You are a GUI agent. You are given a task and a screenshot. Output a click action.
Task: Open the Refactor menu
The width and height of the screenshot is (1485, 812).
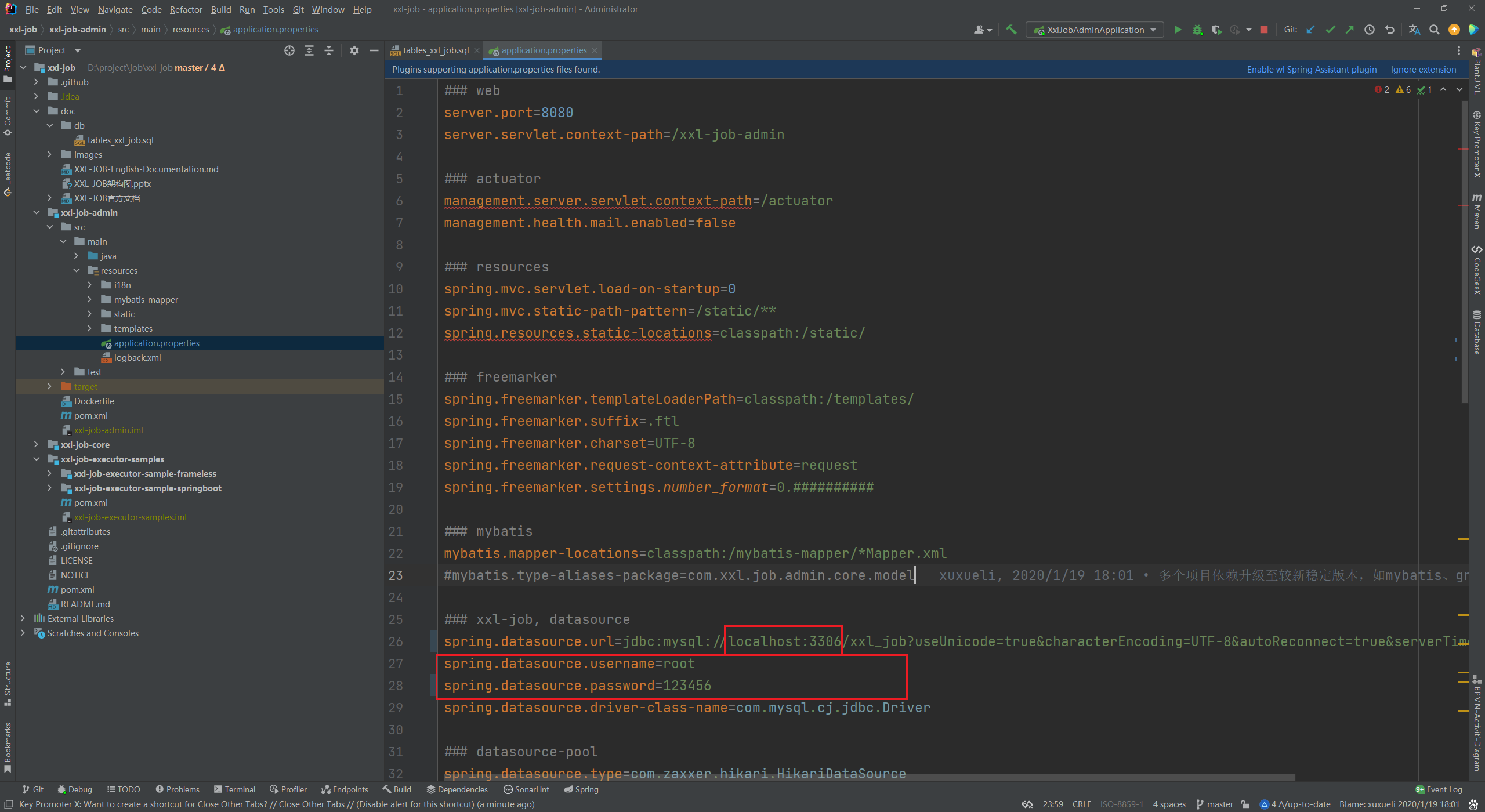(x=186, y=9)
